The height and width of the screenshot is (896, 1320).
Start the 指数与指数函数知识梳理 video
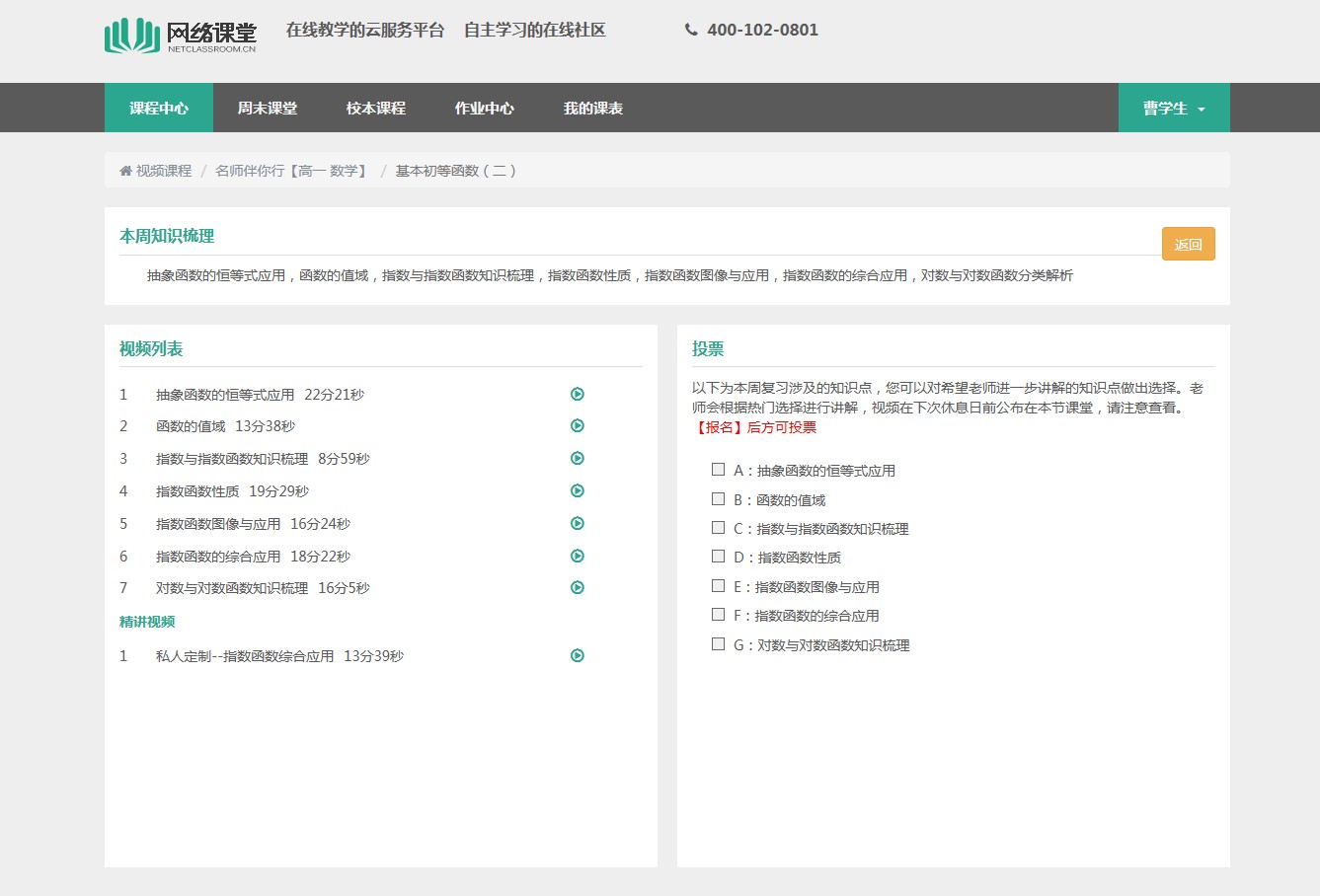578,459
